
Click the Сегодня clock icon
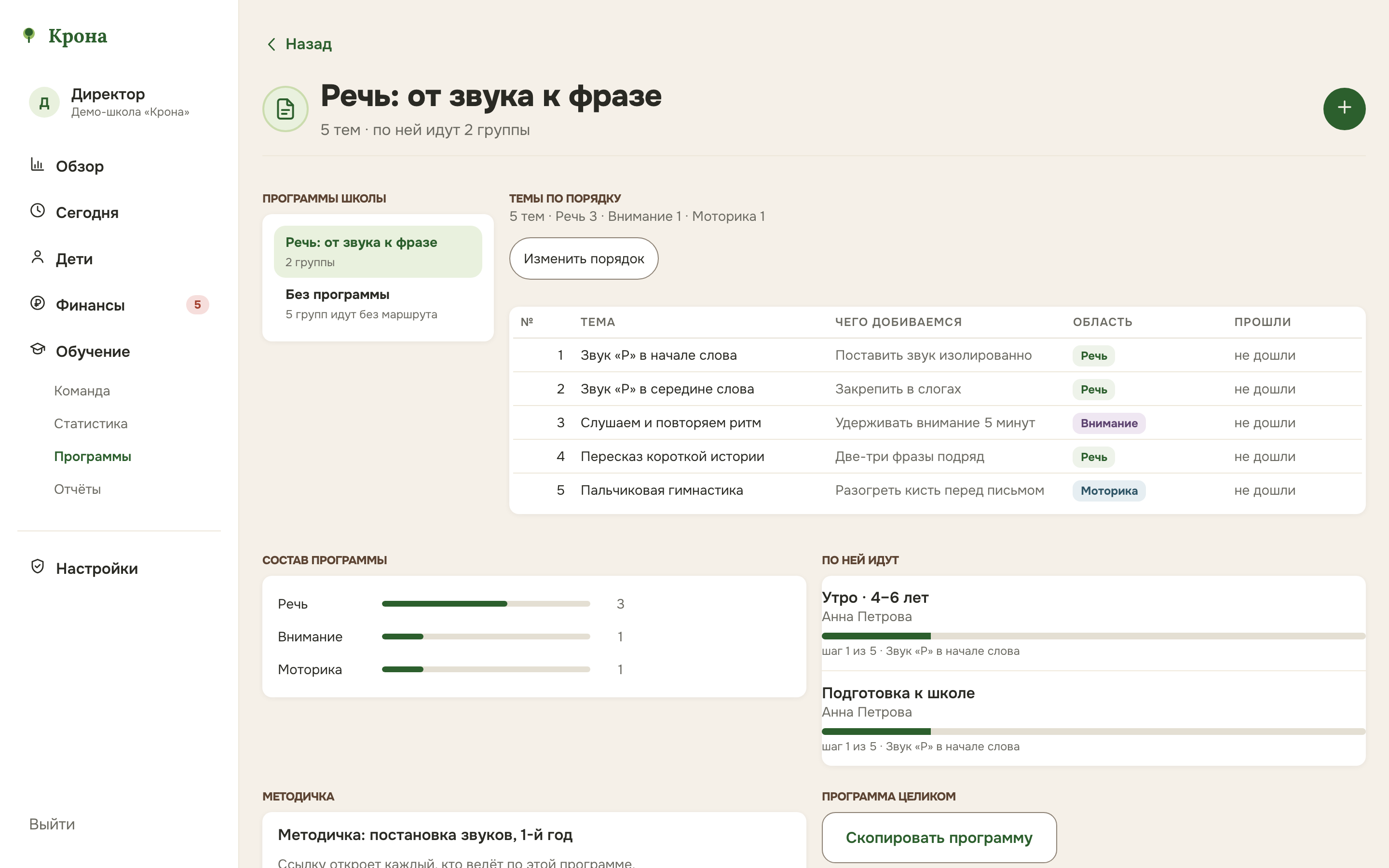pos(37,211)
